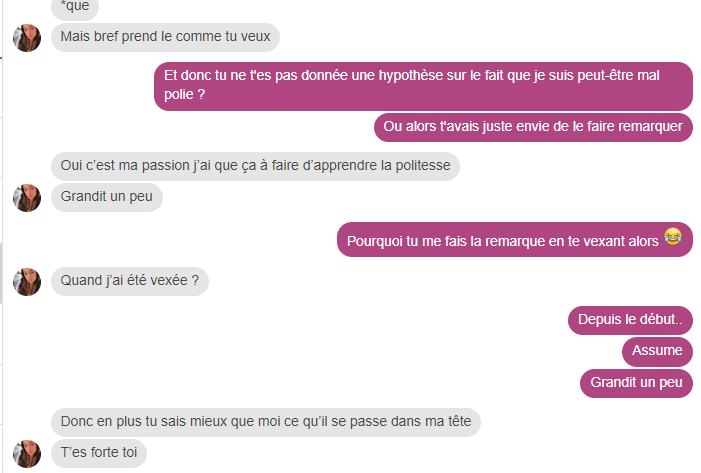Select the '*que' correction message
This screenshot has height=473, width=701.
[x=75, y=8]
